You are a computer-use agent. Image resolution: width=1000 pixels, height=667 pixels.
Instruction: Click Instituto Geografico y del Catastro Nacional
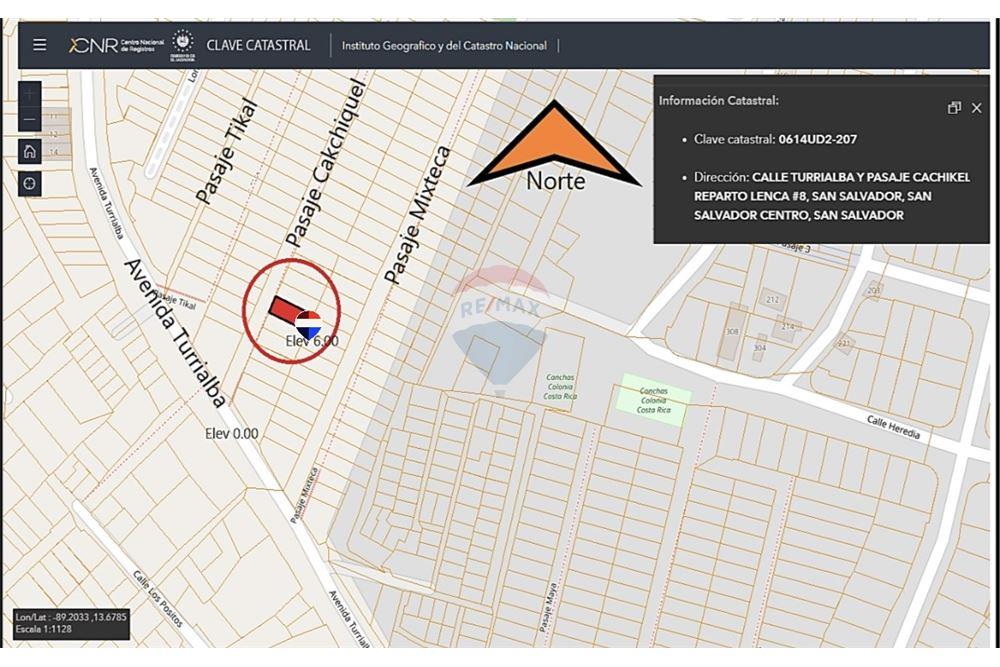(x=444, y=46)
